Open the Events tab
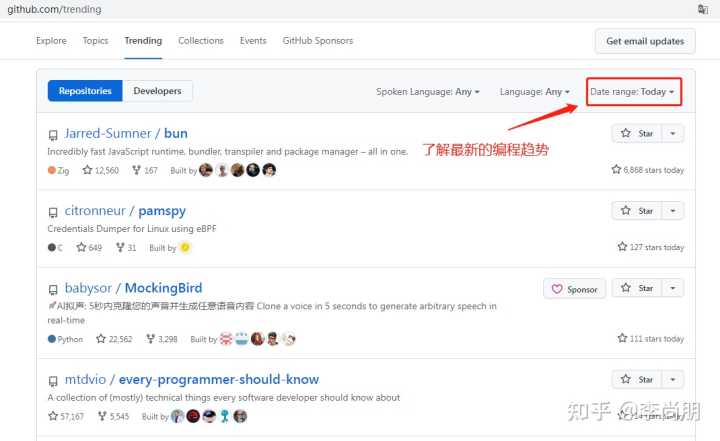 (x=253, y=41)
